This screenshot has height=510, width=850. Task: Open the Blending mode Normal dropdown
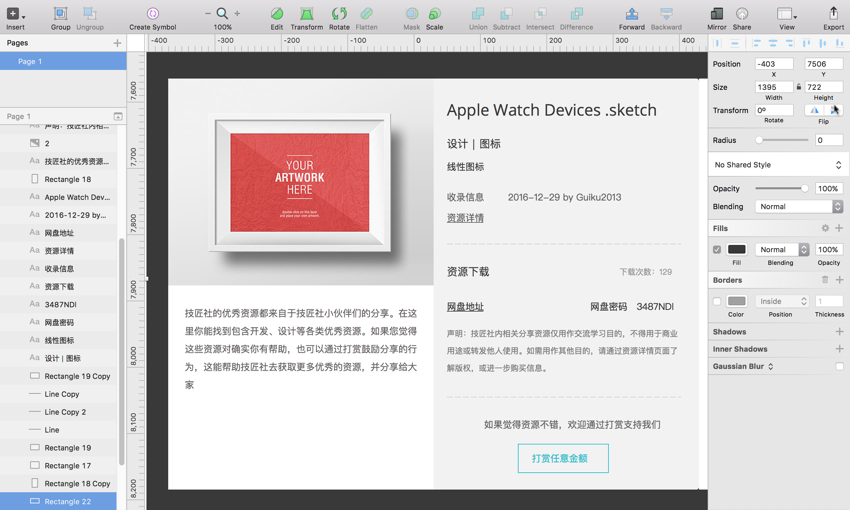[799, 207]
